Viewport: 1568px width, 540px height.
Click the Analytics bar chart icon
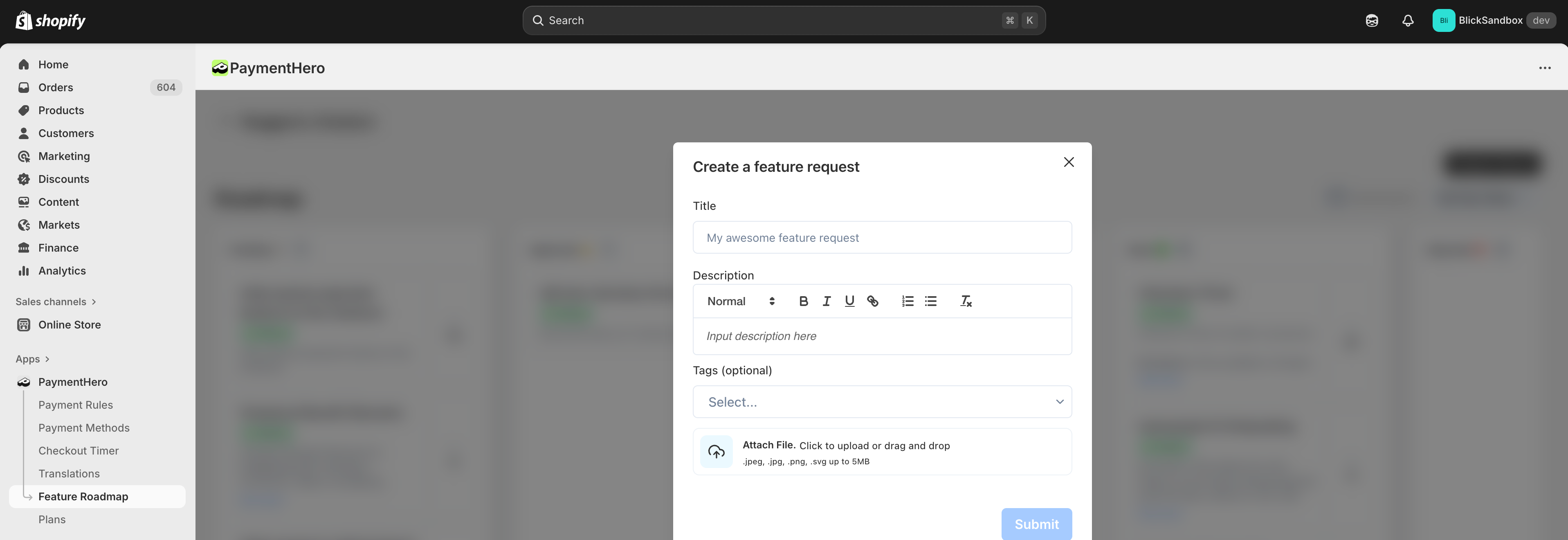point(24,271)
